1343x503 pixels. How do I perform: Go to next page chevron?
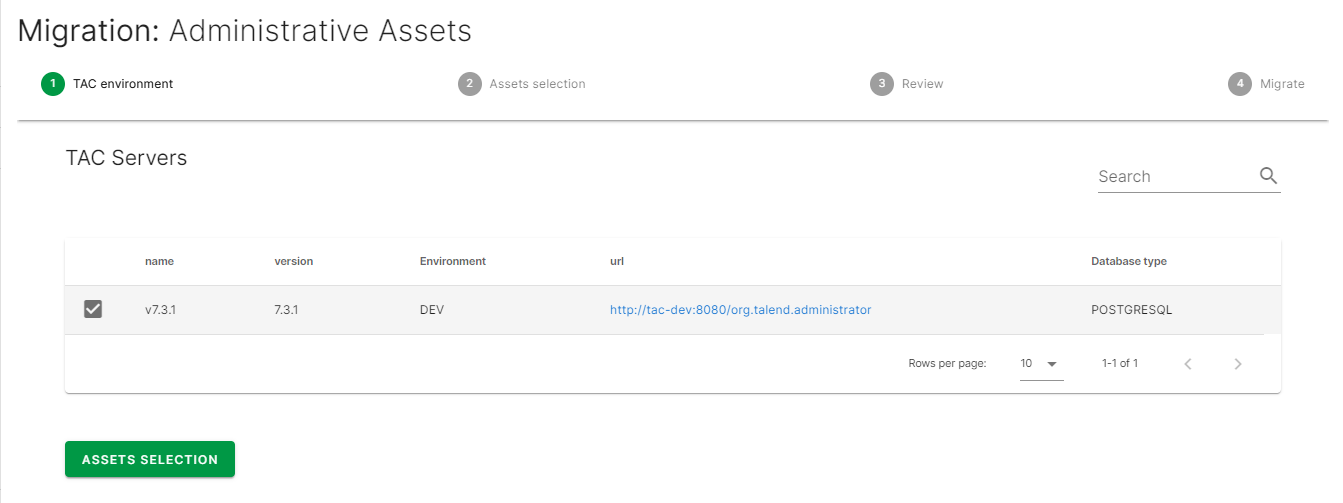(1238, 364)
